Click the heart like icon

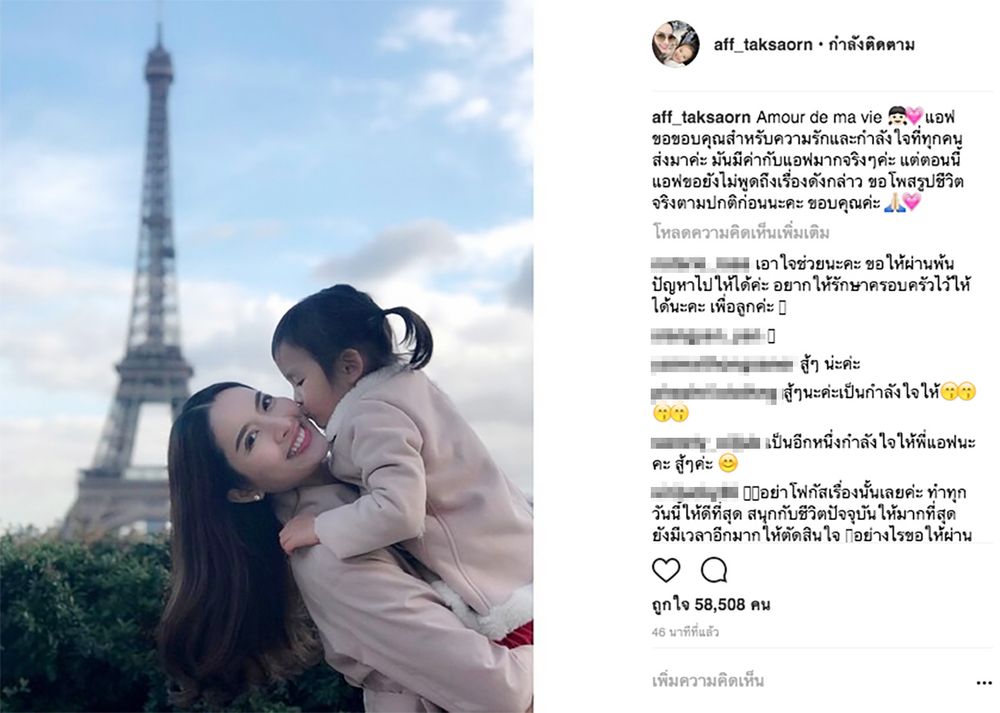[x=666, y=570]
